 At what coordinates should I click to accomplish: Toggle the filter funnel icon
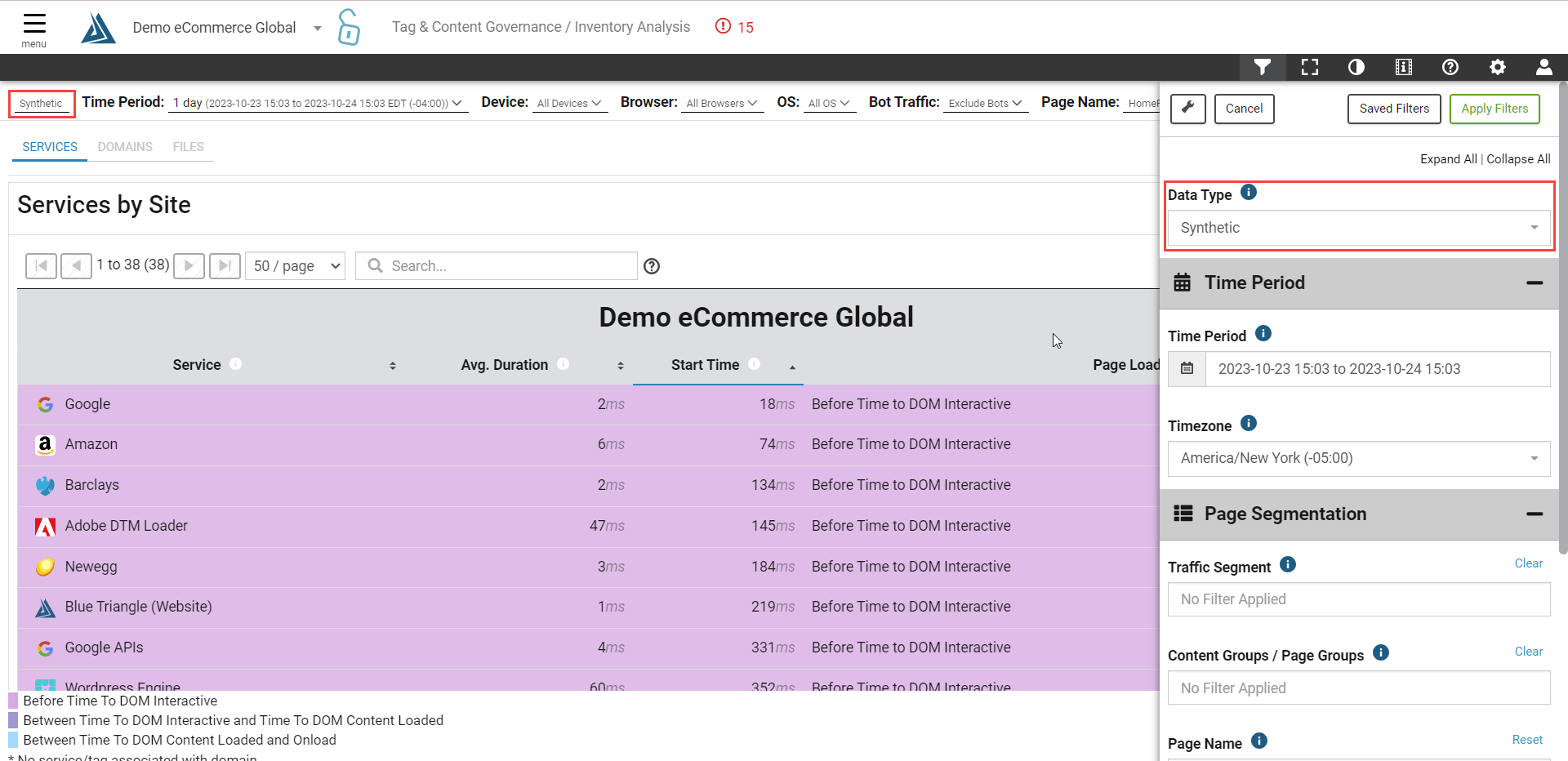[x=1263, y=67]
